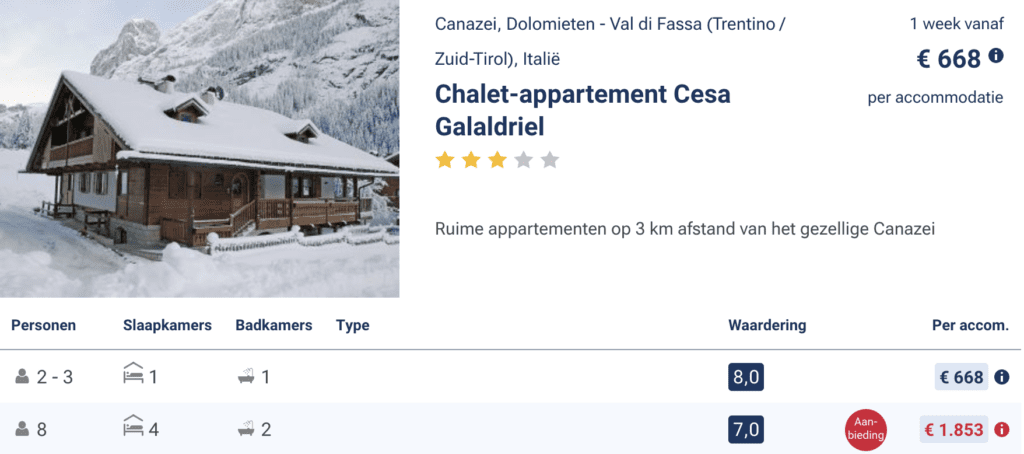Click the three-star rating of the chalet
Screen dimensions: 1024x454
(497, 160)
